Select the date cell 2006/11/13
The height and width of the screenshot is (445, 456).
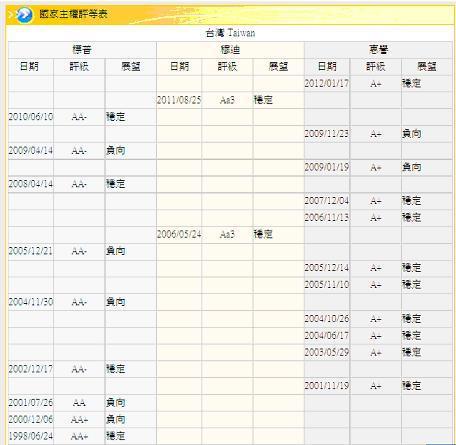(327, 217)
